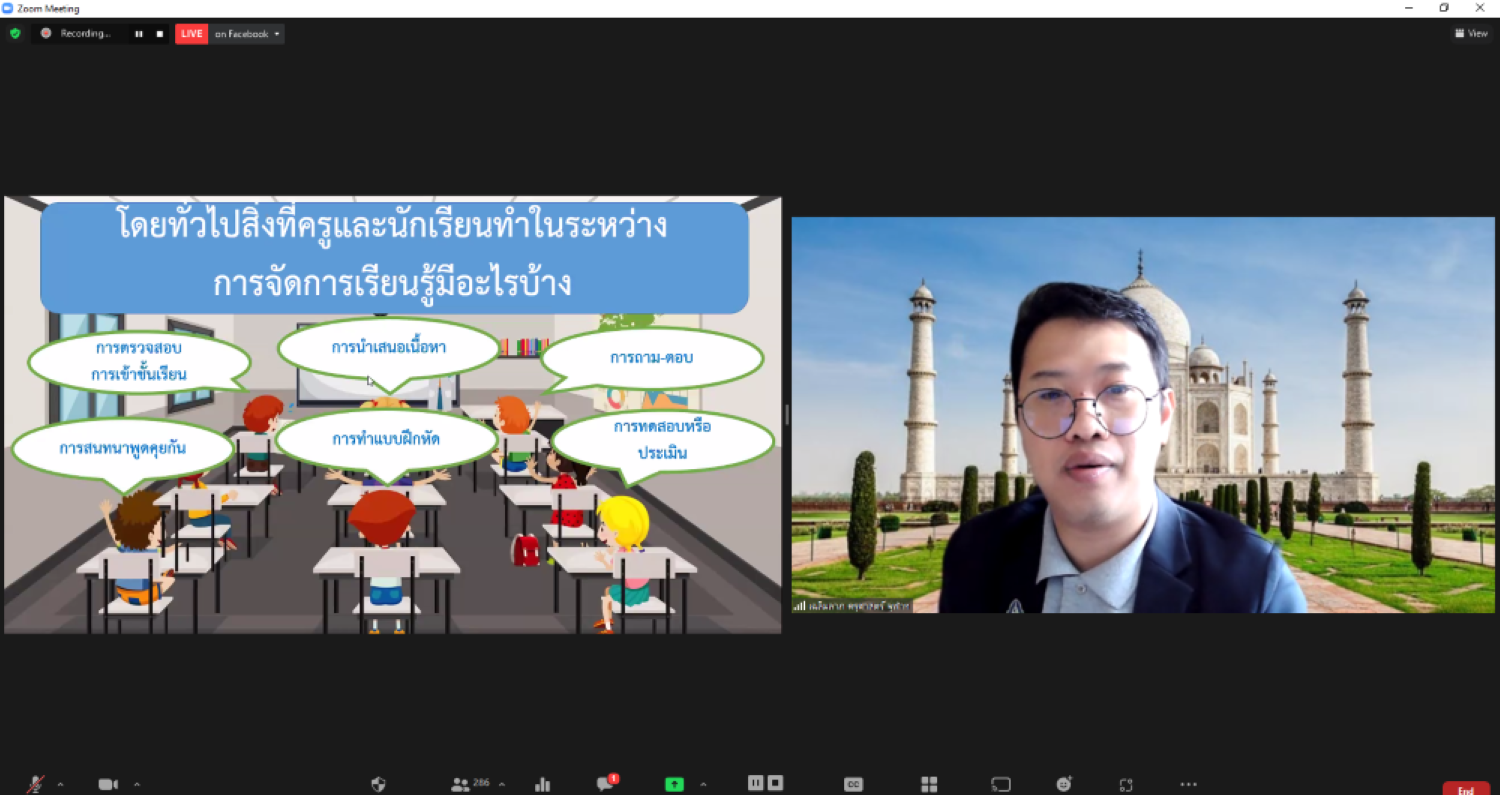
Task: Open the Polls bar-chart icon
Action: pos(542,784)
